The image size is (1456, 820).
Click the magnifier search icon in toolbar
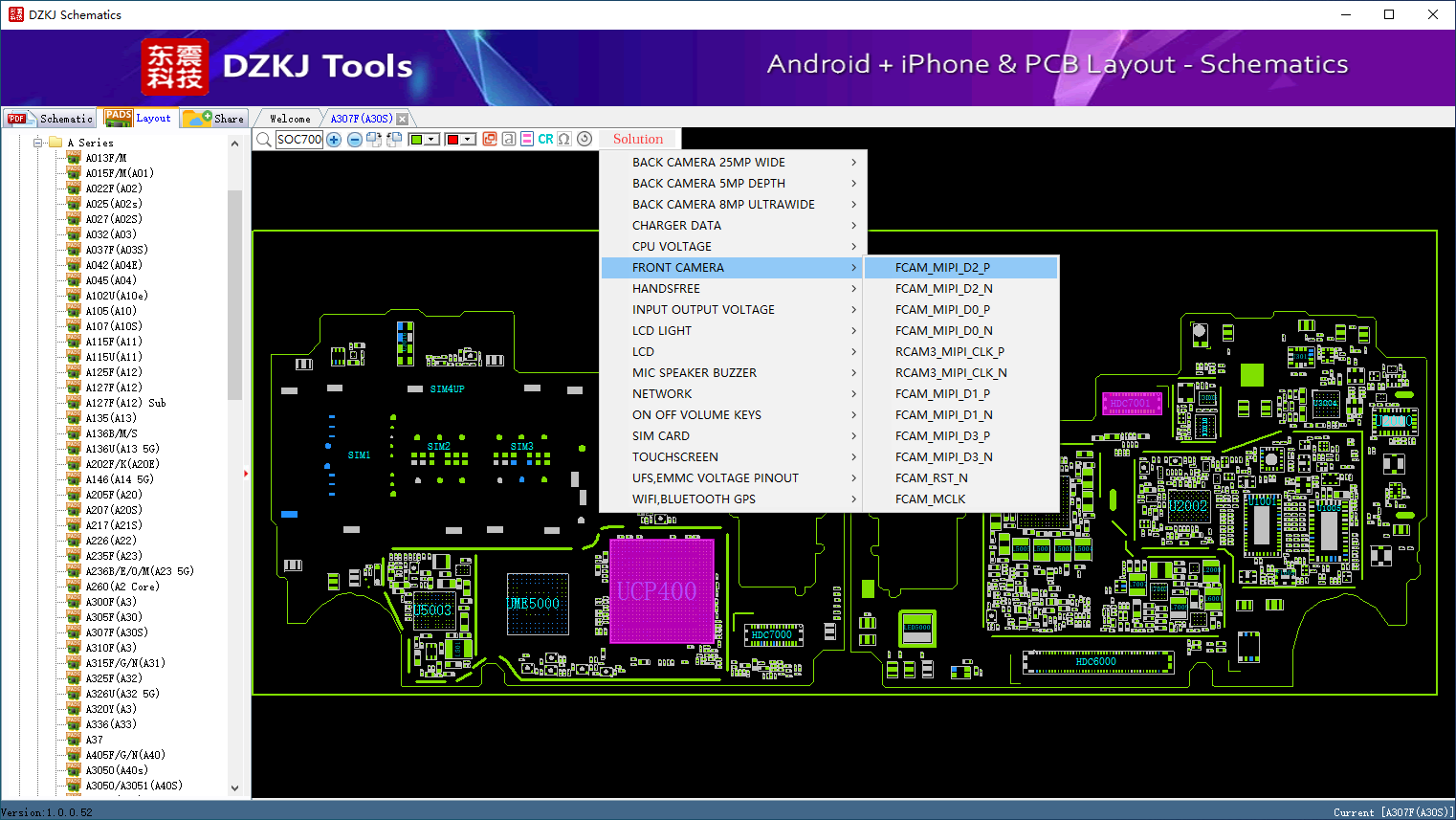pyautogui.click(x=264, y=140)
